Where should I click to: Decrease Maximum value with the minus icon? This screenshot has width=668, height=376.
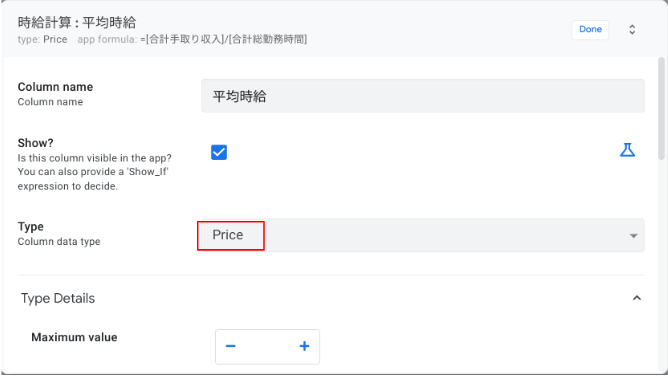point(230,346)
